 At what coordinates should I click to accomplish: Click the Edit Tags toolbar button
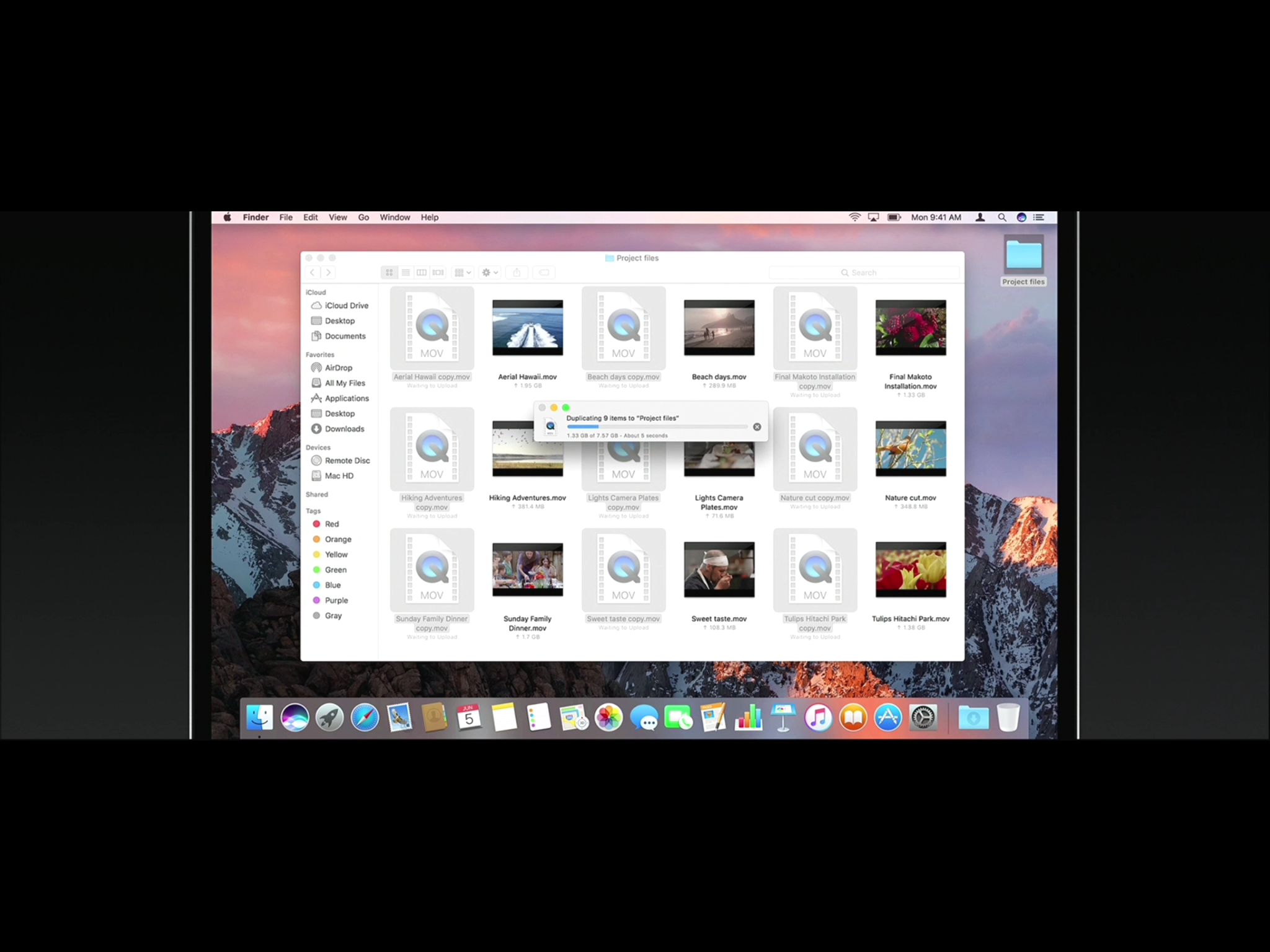pyautogui.click(x=544, y=273)
